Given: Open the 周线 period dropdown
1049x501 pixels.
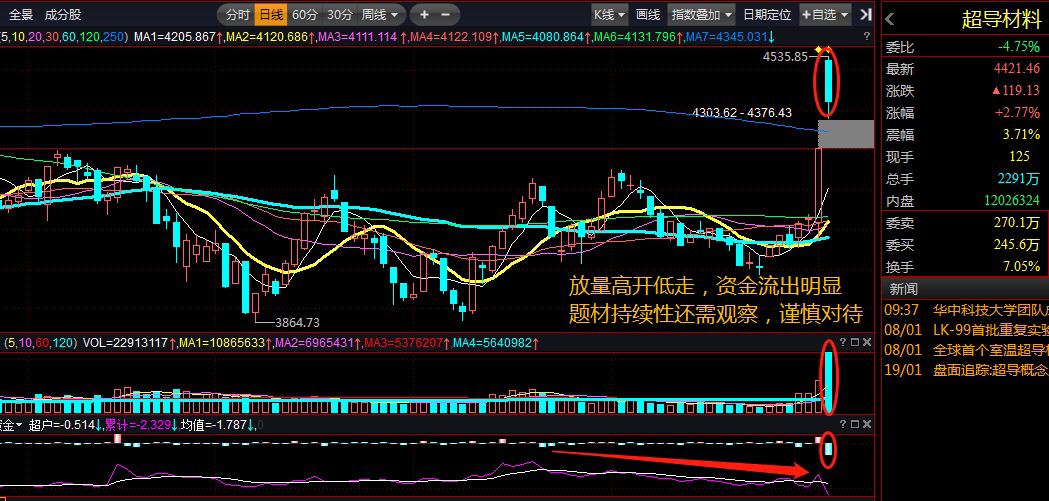Looking at the screenshot, I should tap(382, 14).
